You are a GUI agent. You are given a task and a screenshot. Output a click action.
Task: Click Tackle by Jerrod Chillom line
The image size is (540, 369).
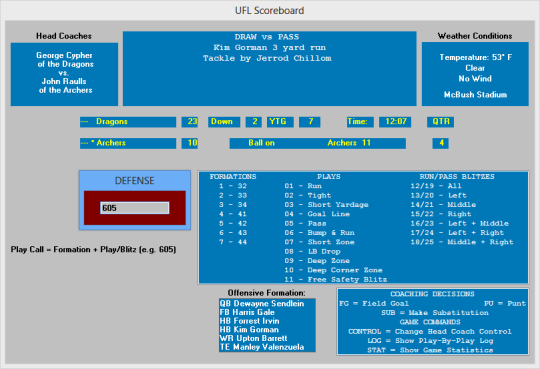pyautogui.click(x=267, y=58)
